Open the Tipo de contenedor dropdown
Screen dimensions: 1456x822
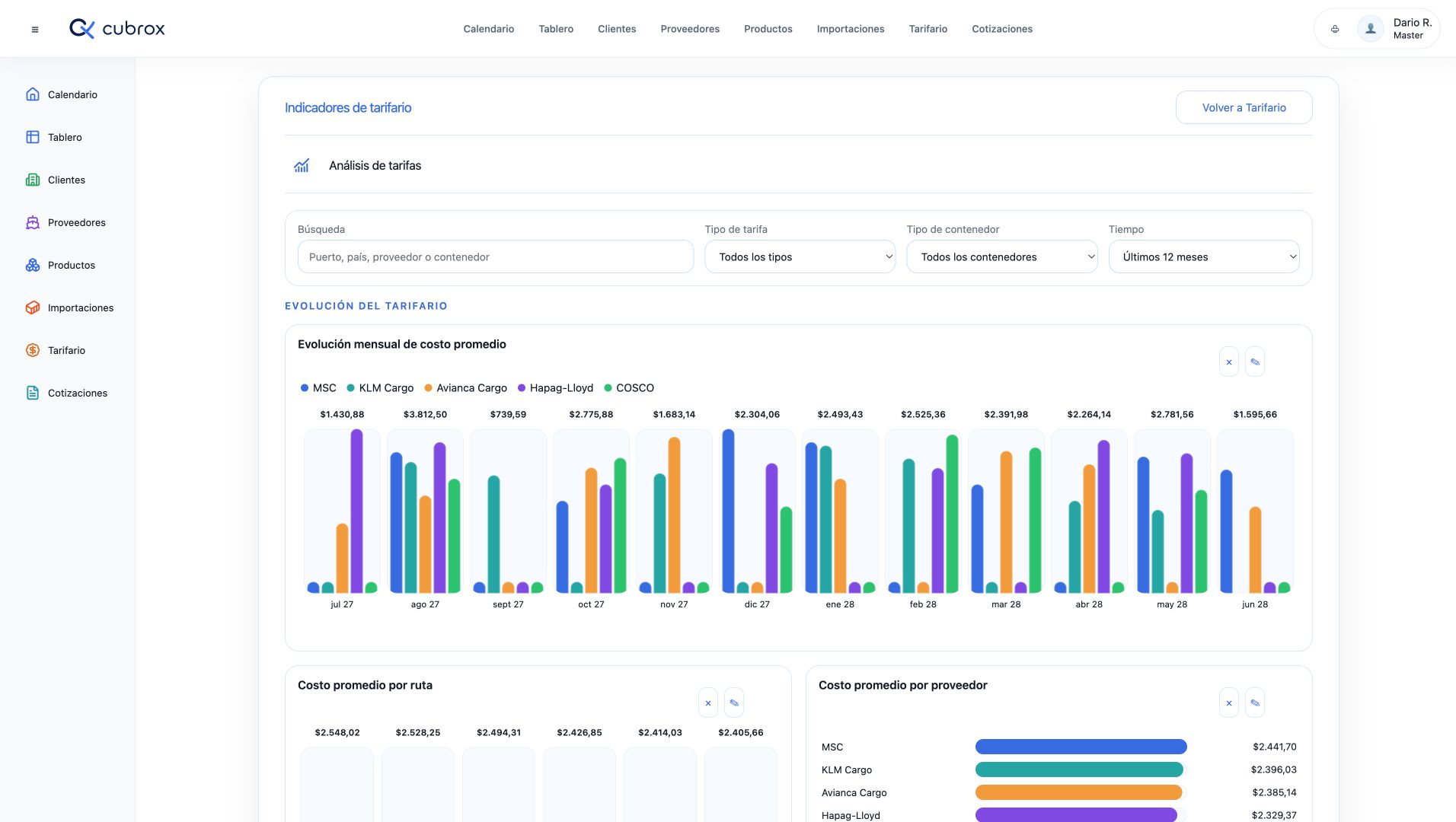(x=1002, y=256)
